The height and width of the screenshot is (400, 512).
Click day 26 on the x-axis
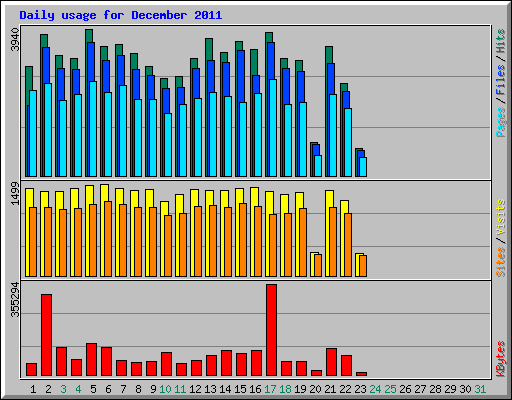point(405,389)
